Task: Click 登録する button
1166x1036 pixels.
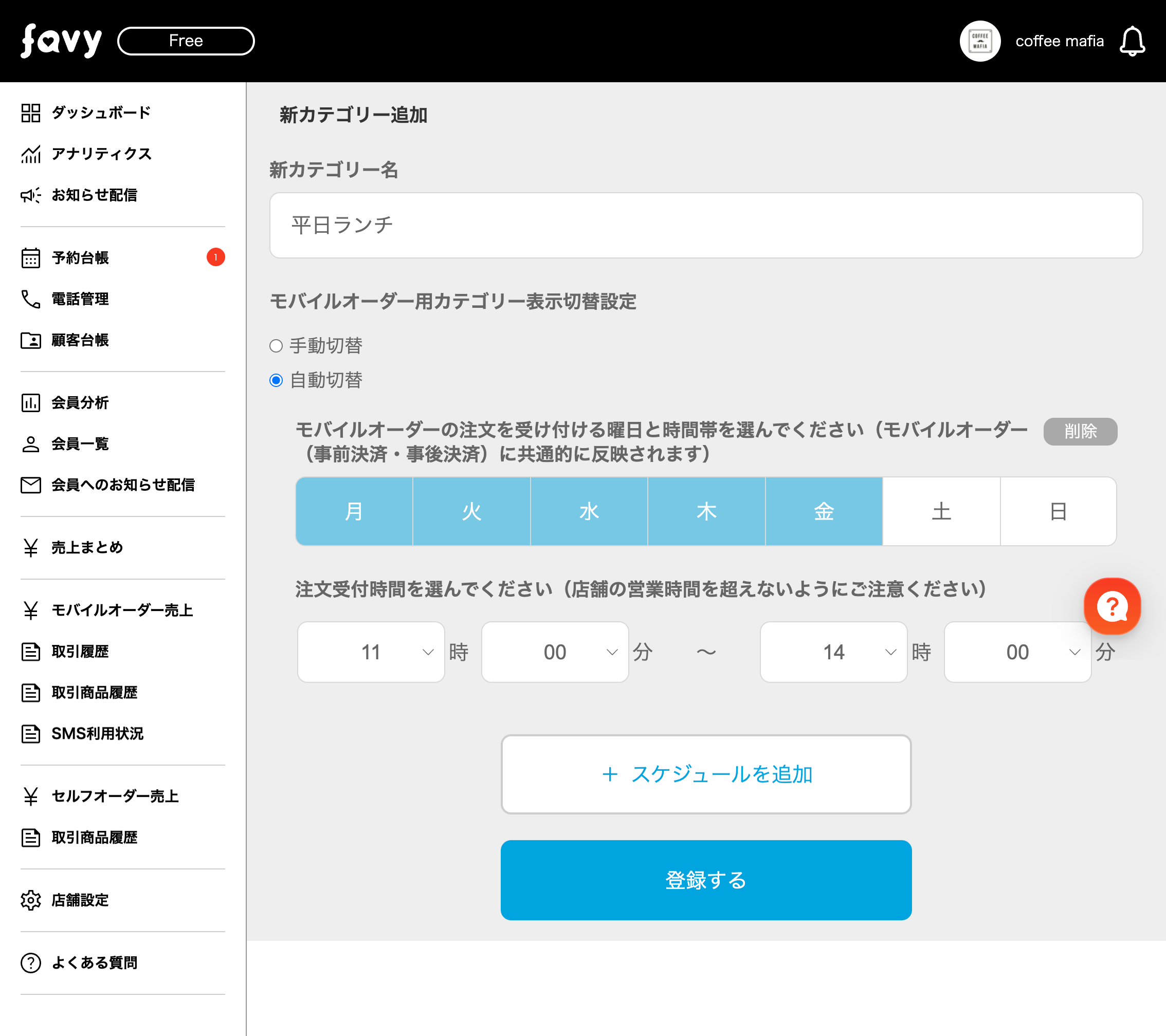Action: 706,880
